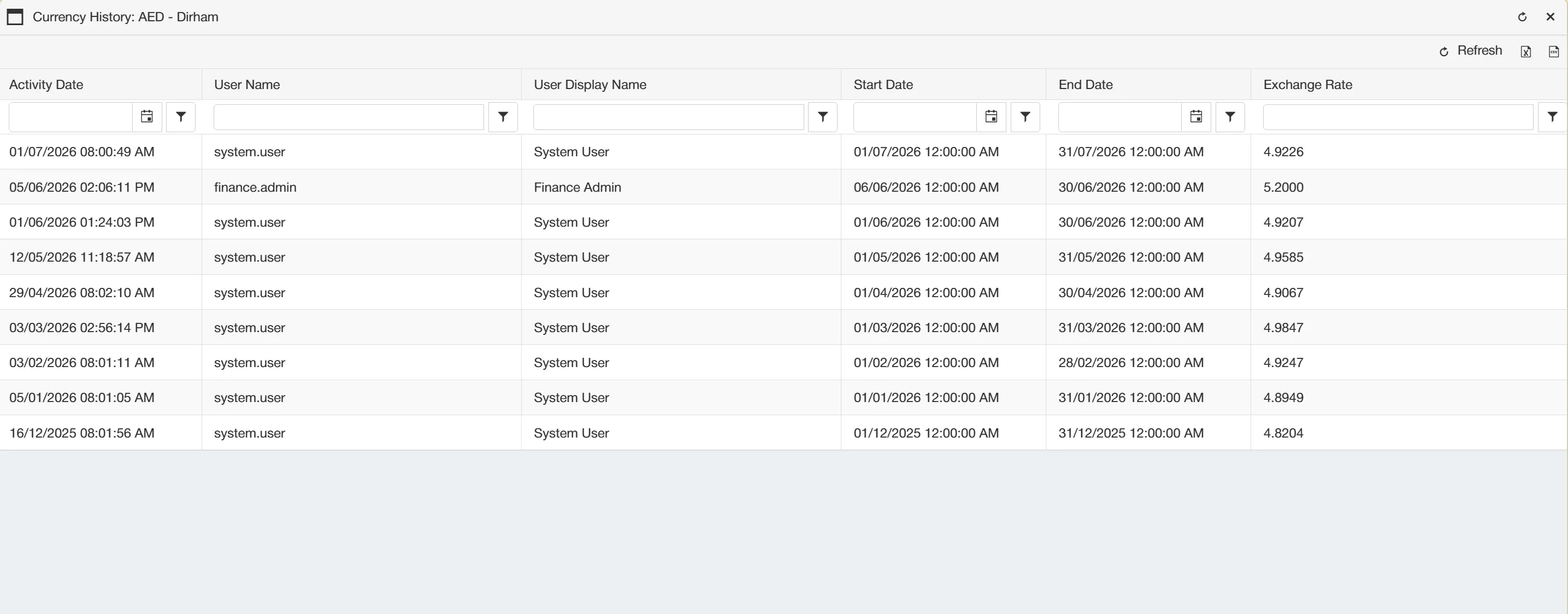Open the Start Date filter operator menu
The image size is (1568, 614).
[1025, 117]
